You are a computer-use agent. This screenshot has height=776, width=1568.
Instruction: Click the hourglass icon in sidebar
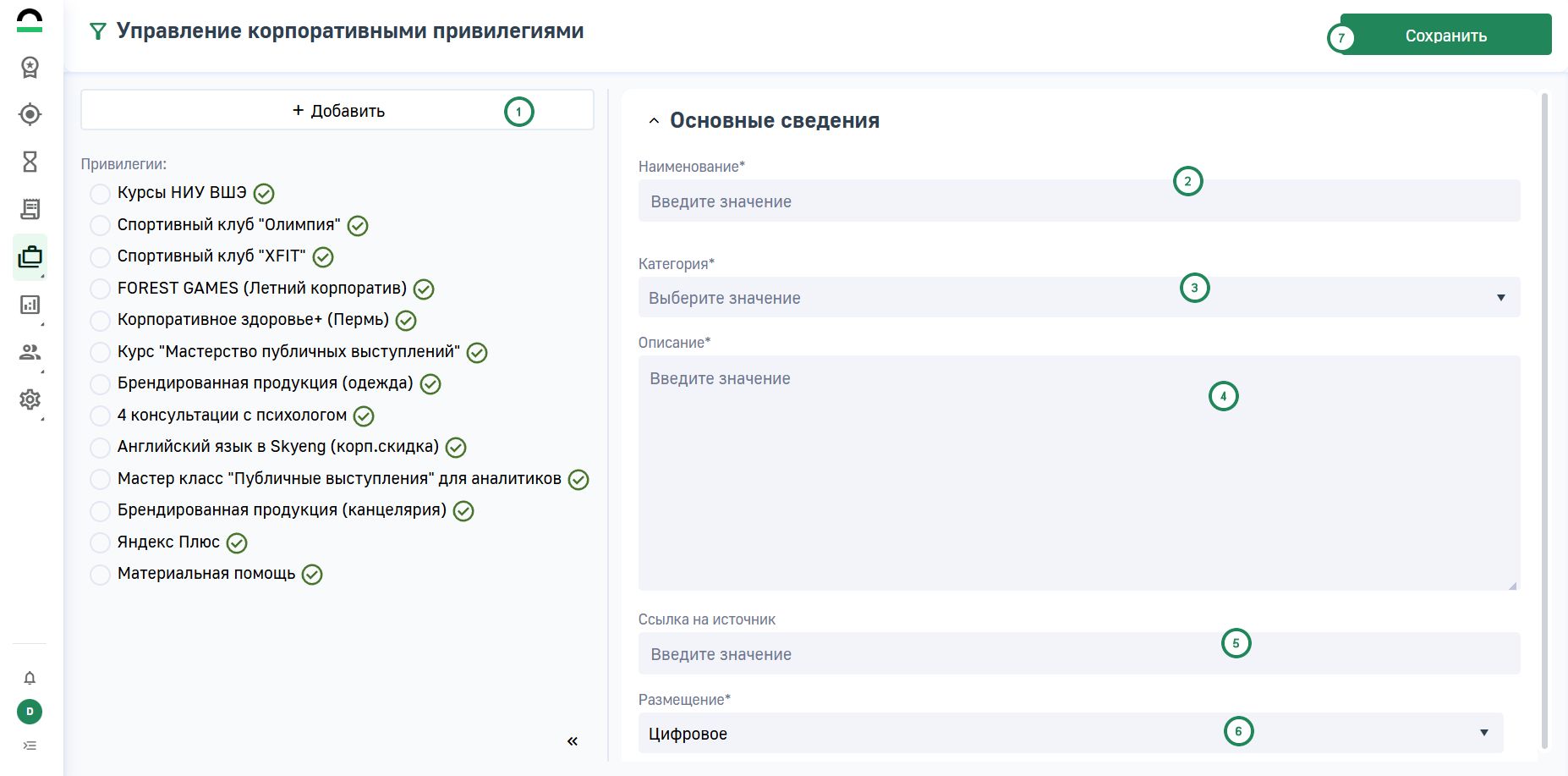pyautogui.click(x=30, y=162)
